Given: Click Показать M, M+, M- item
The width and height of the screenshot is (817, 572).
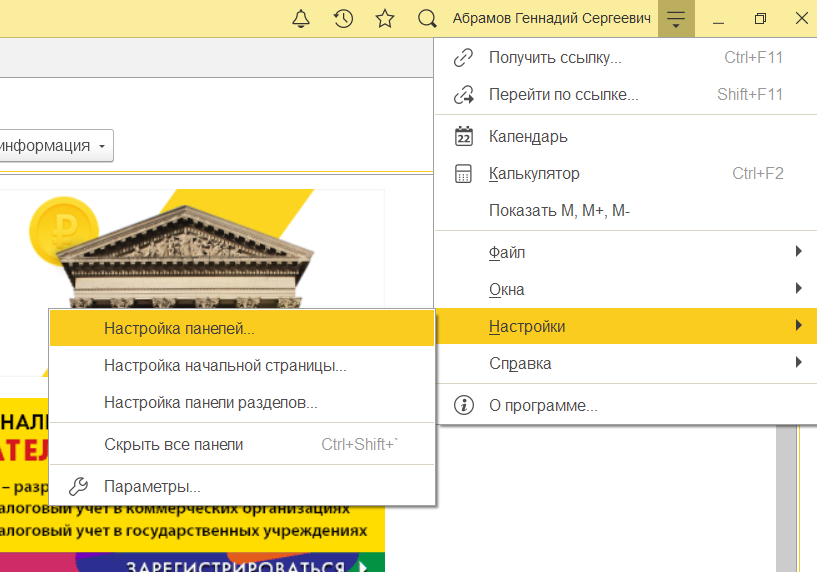Looking at the screenshot, I should (558, 211).
